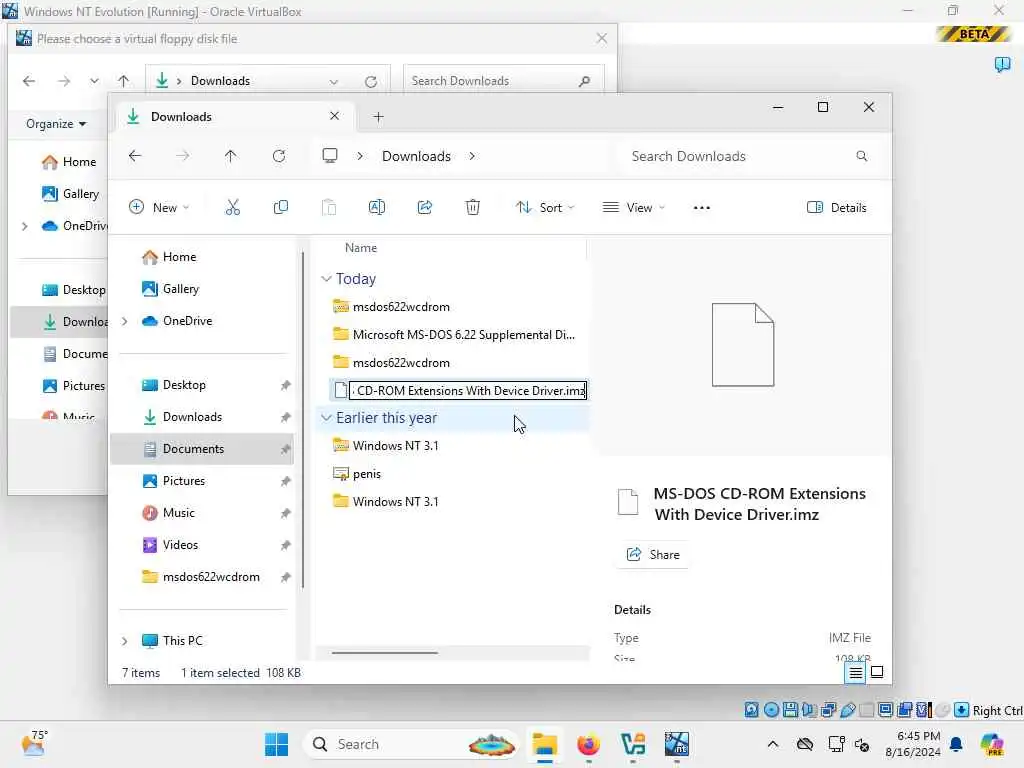Click the horizontal scrollbar under file list
Screen dimensions: 1024x768
385,652
